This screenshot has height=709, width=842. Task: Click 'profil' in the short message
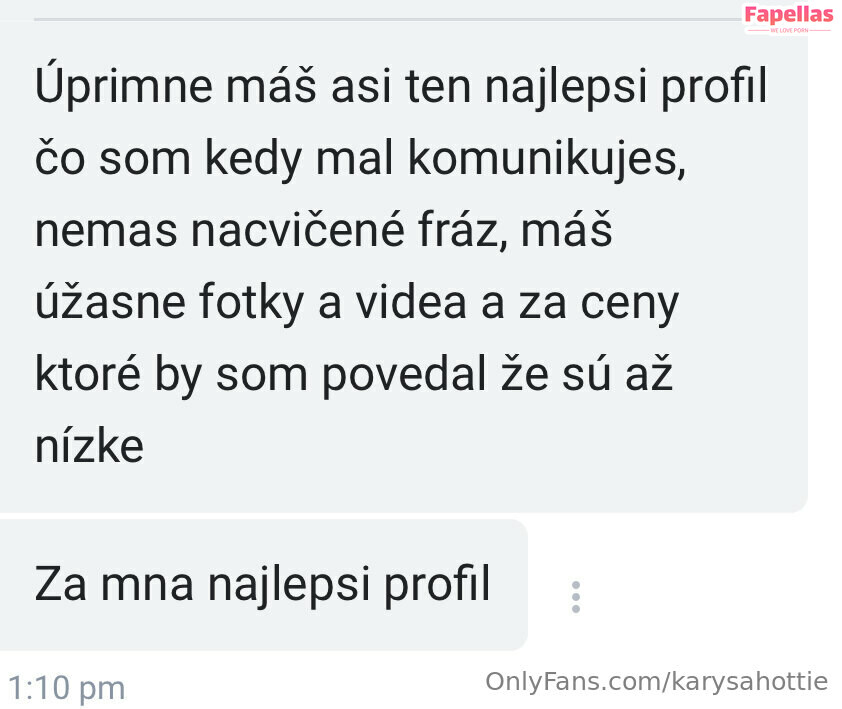pyautogui.click(x=437, y=584)
